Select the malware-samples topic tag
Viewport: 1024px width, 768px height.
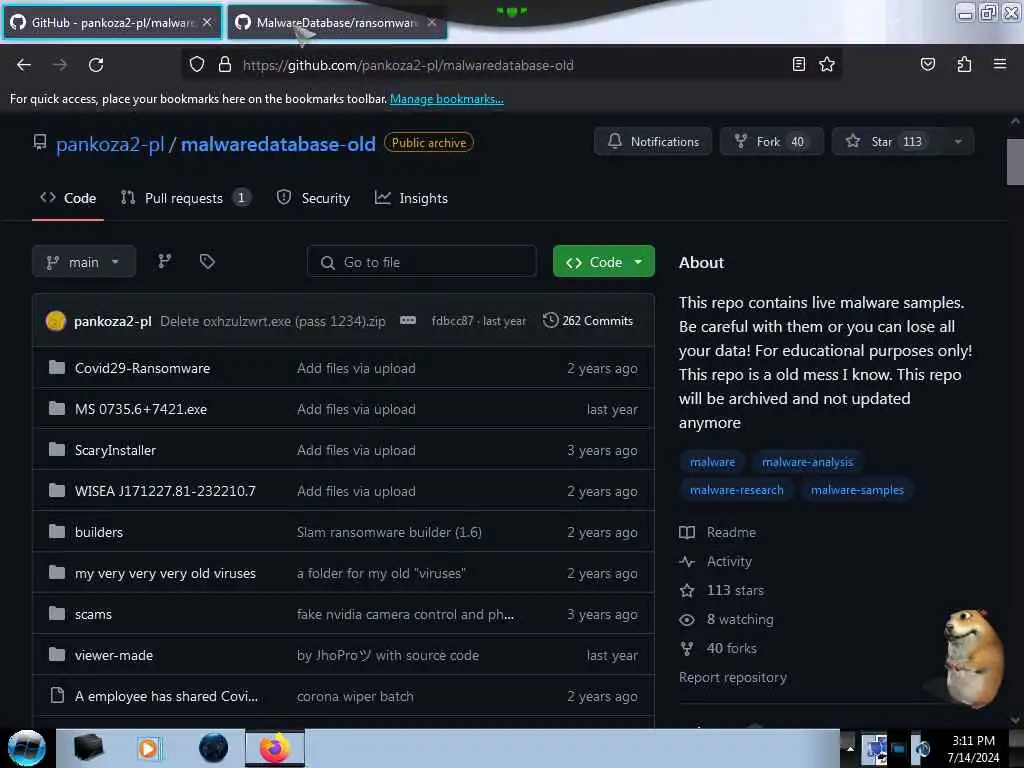(857, 490)
